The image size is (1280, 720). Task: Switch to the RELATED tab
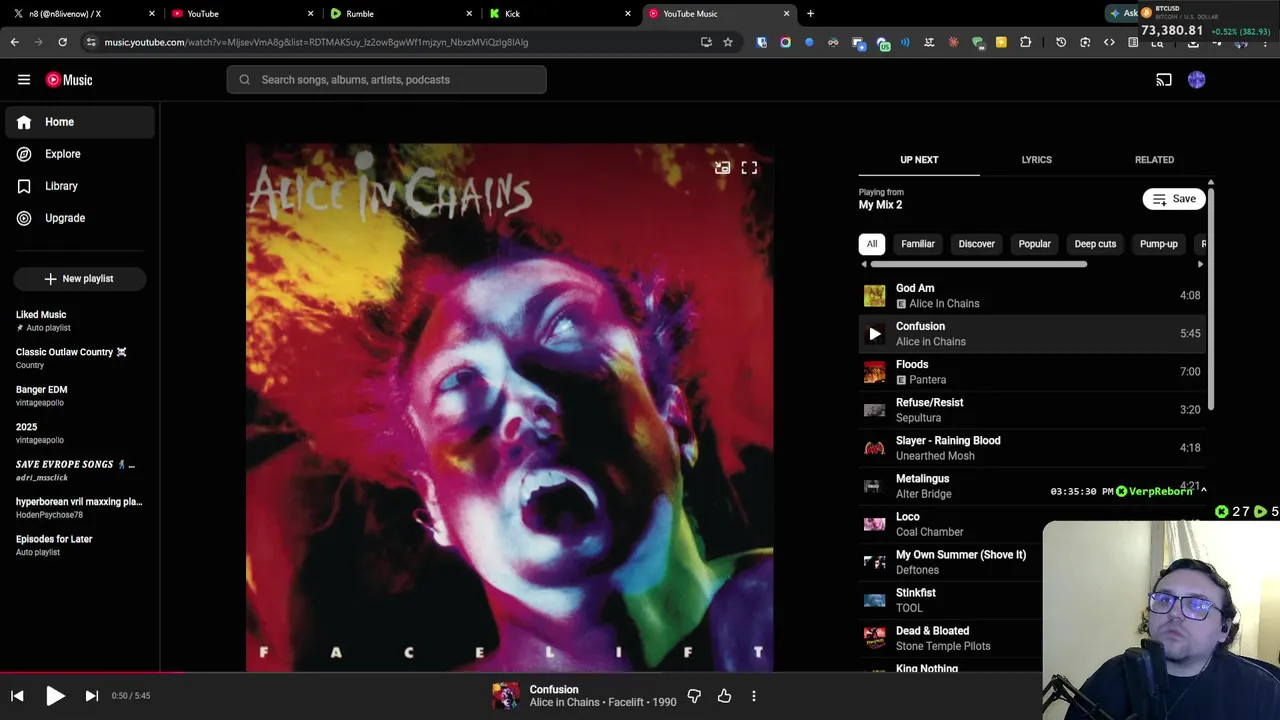(1154, 160)
